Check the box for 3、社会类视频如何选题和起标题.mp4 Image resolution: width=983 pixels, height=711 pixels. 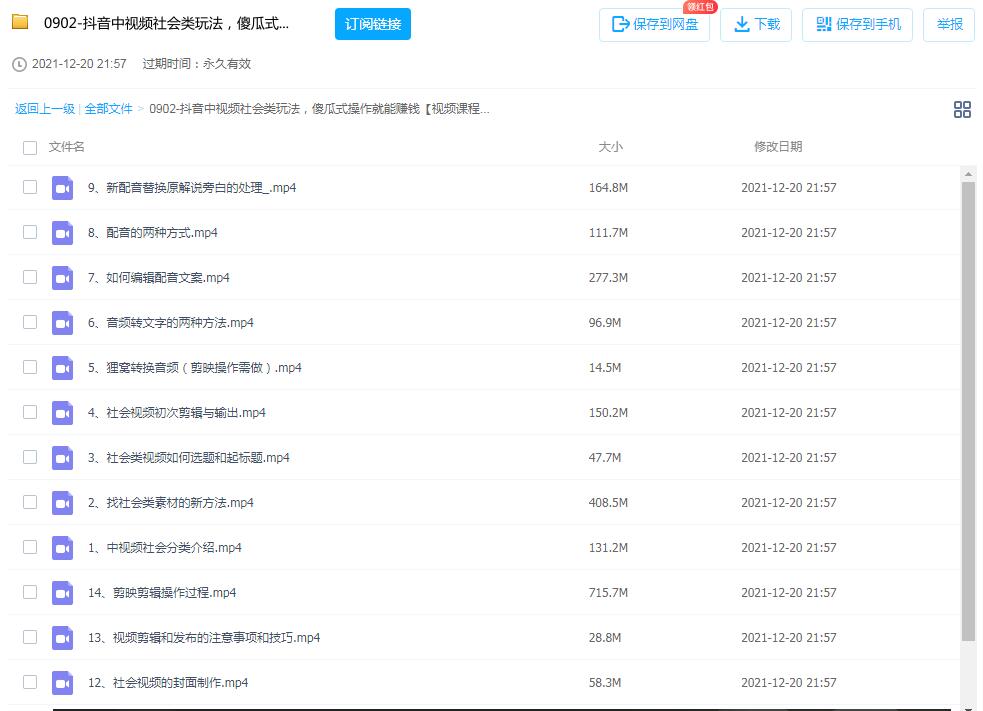click(x=29, y=457)
